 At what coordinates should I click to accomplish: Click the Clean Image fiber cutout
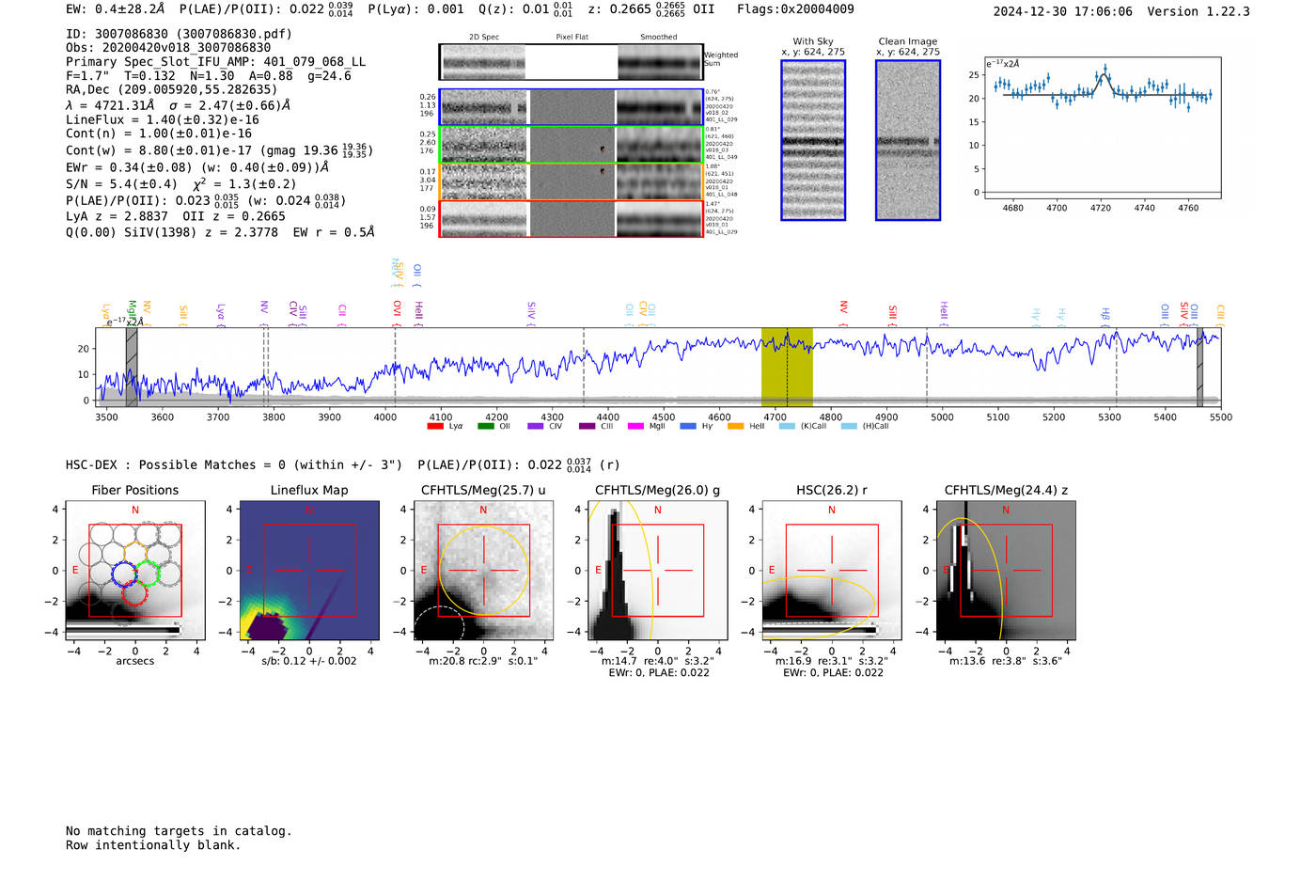(908, 140)
